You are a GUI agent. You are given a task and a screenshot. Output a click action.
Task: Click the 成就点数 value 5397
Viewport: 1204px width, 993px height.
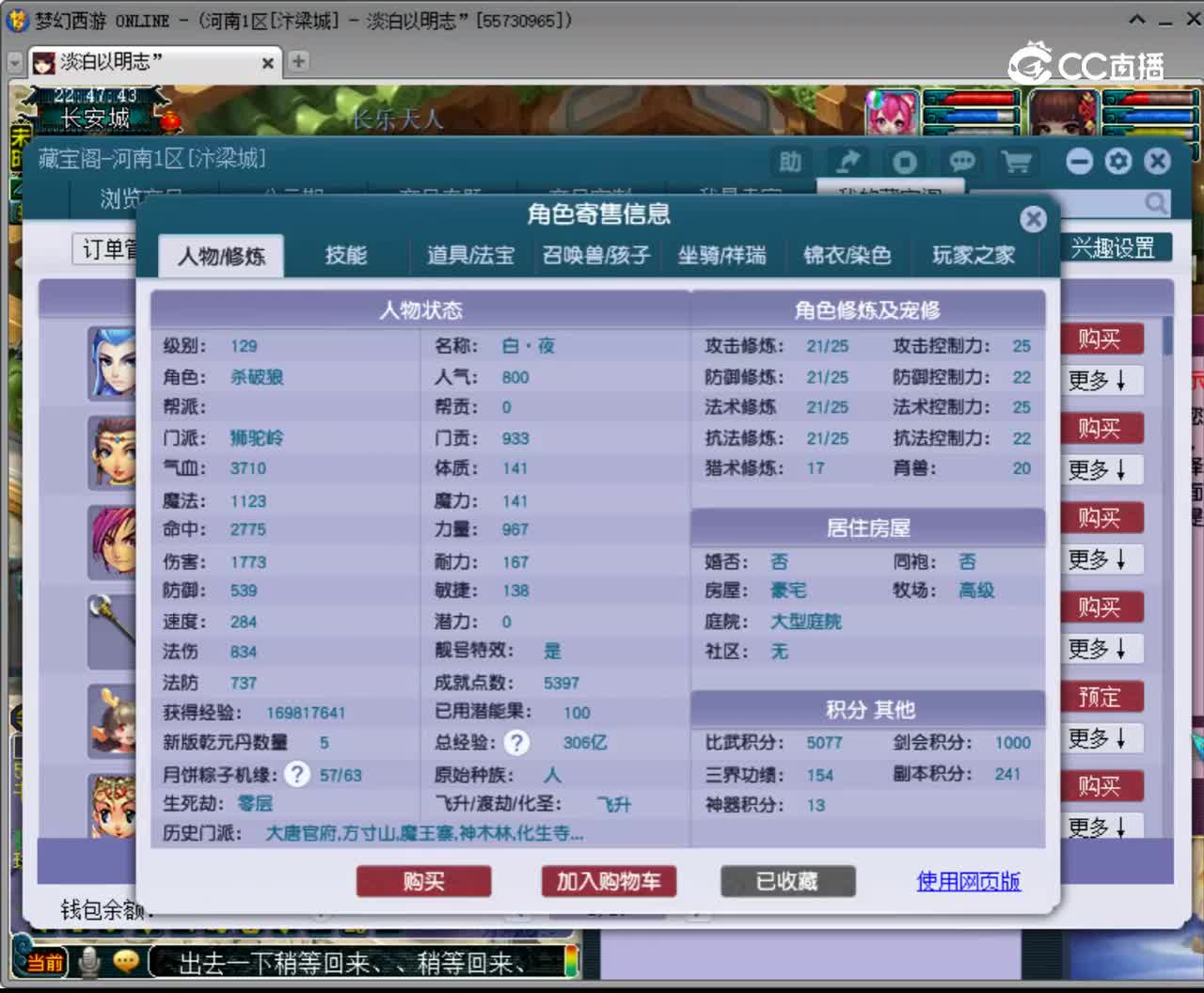coord(562,683)
